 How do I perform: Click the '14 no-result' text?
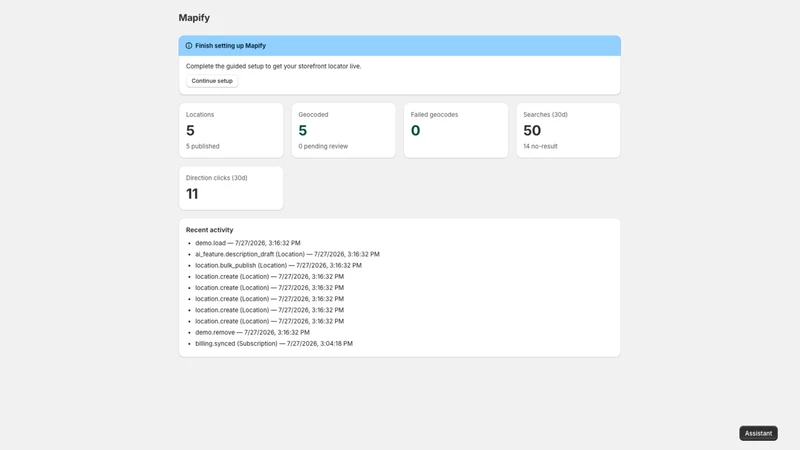[x=540, y=146]
